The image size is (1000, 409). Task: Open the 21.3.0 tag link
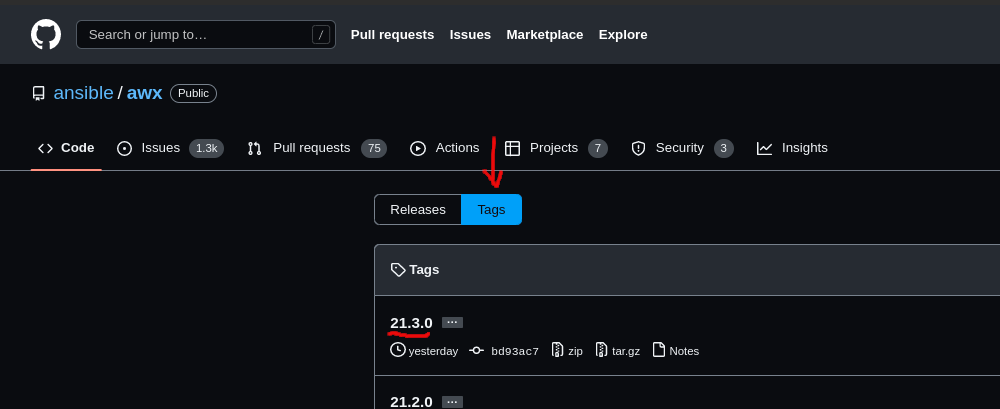pos(411,322)
